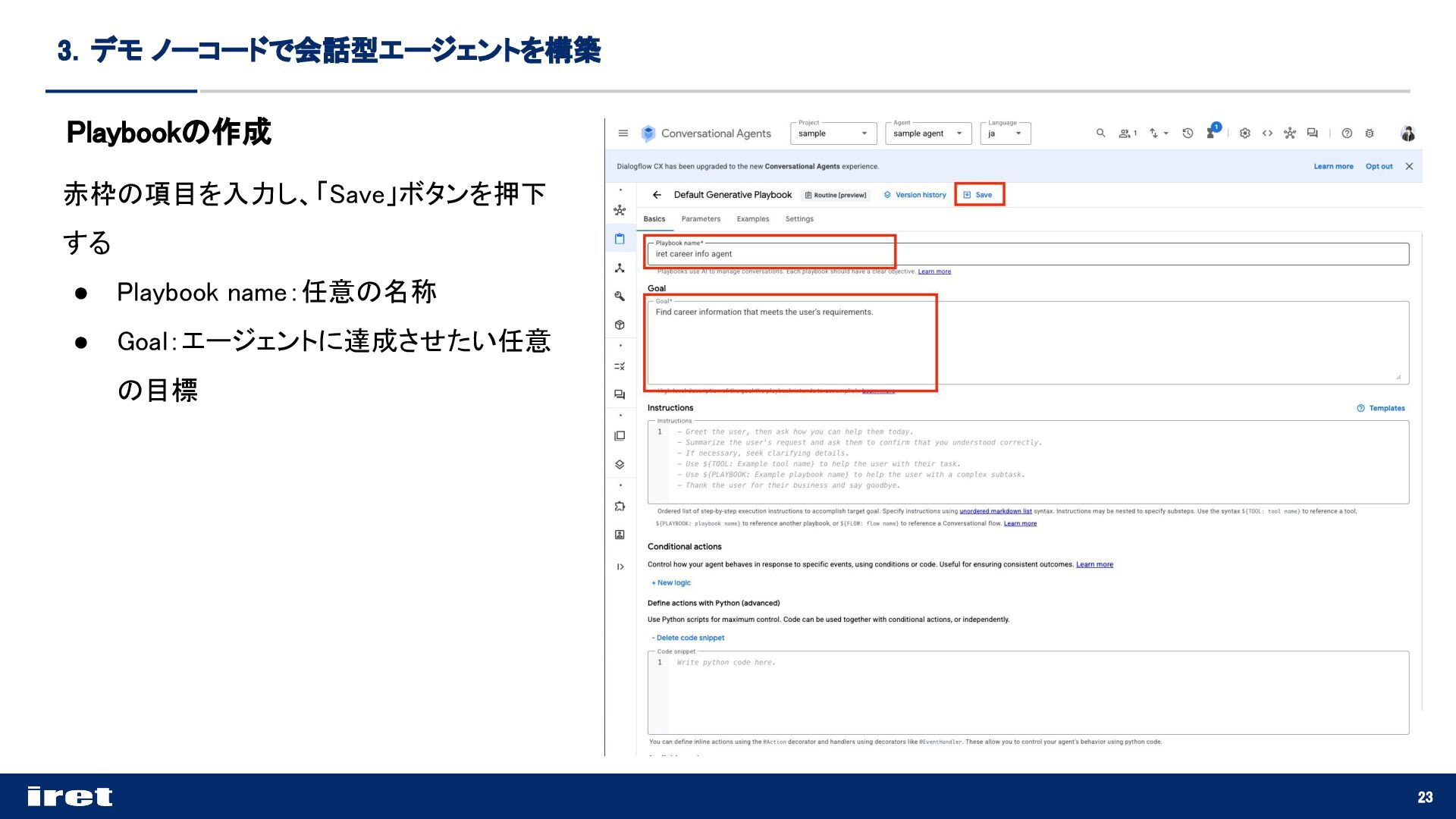Screen dimensions: 1456x819
Task: Expand the Project dropdown showing sample
Action: 833,133
